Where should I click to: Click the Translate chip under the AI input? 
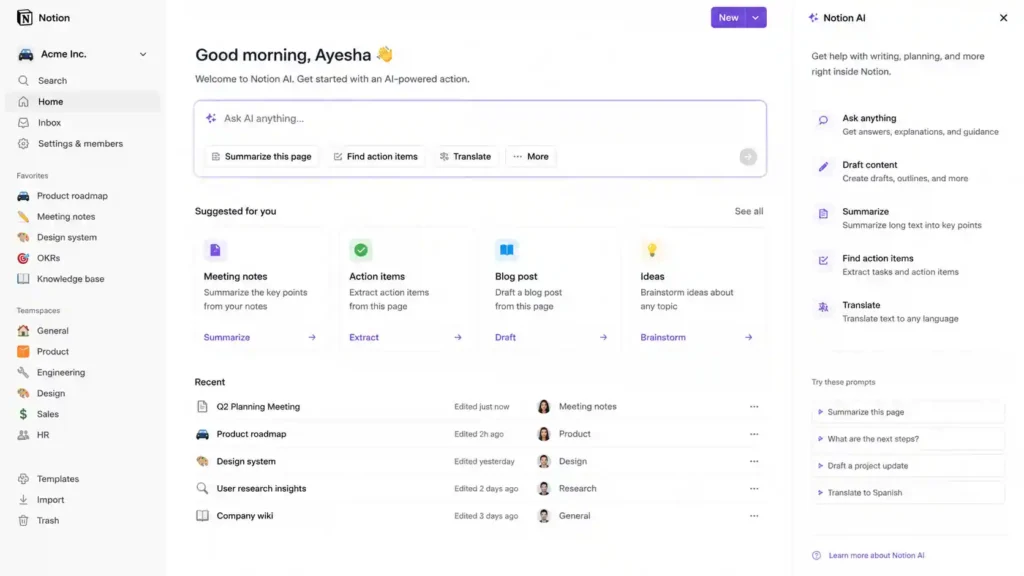coord(465,157)
